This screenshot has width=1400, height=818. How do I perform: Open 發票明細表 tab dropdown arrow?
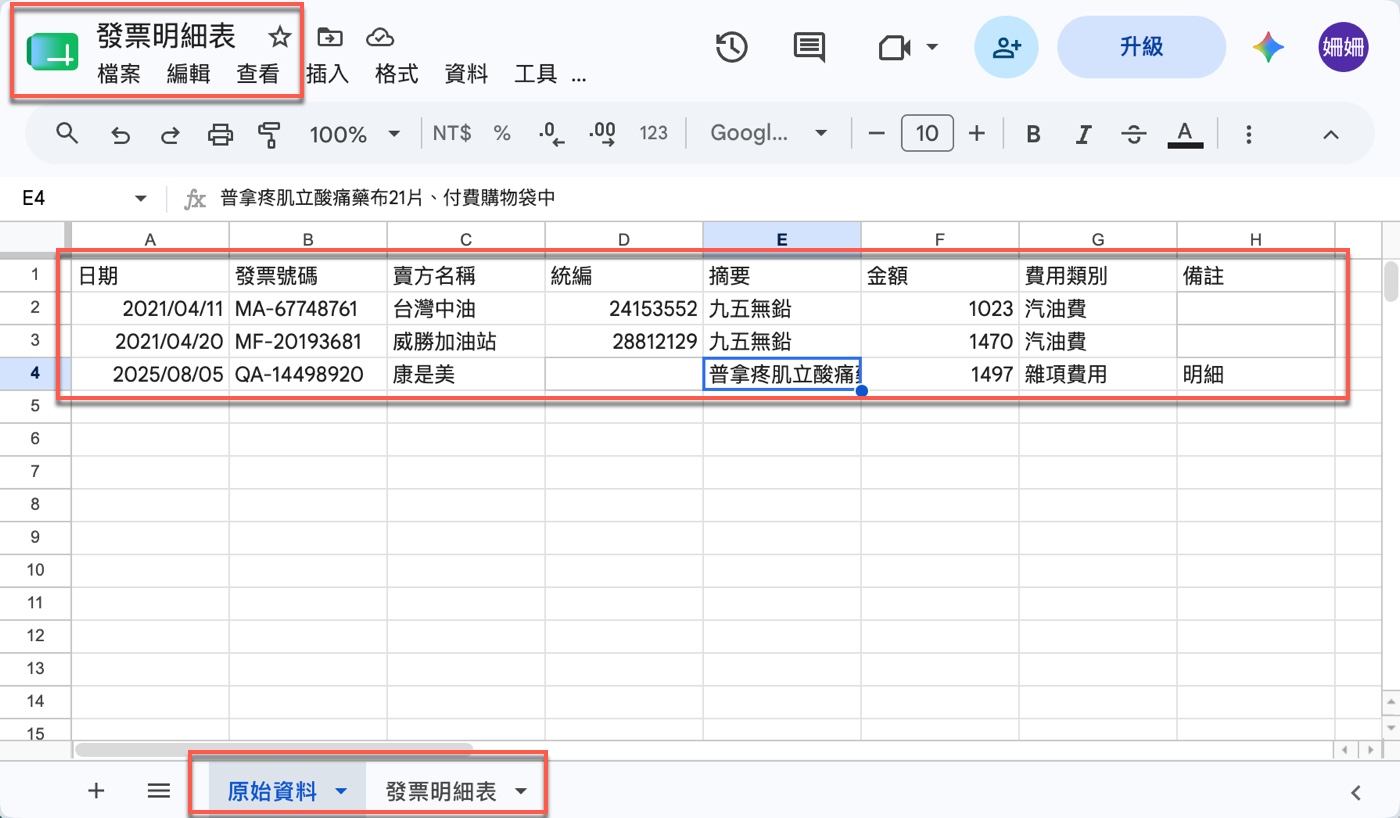click(520, 792)
